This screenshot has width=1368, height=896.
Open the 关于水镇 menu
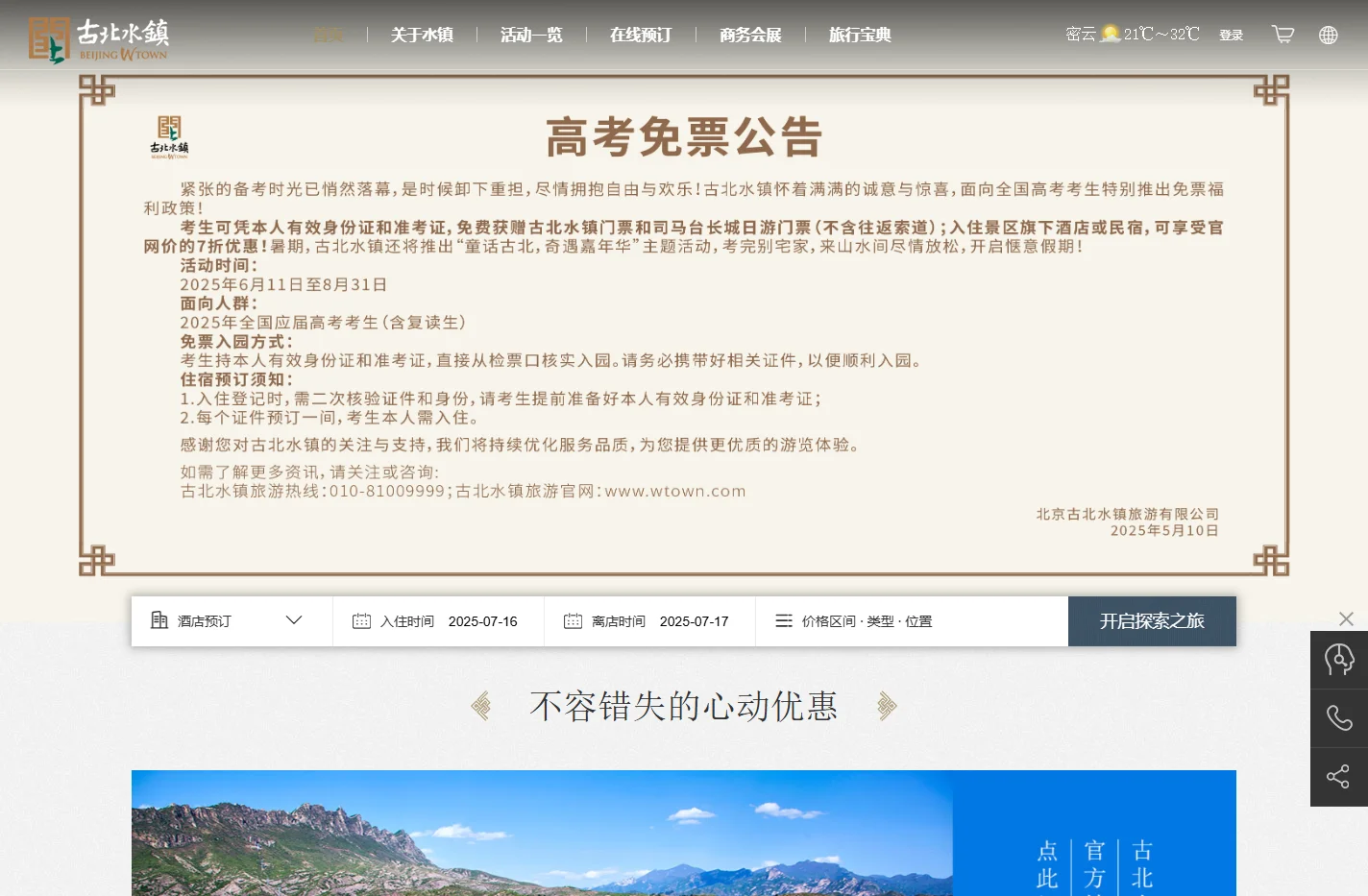point(422,35)
